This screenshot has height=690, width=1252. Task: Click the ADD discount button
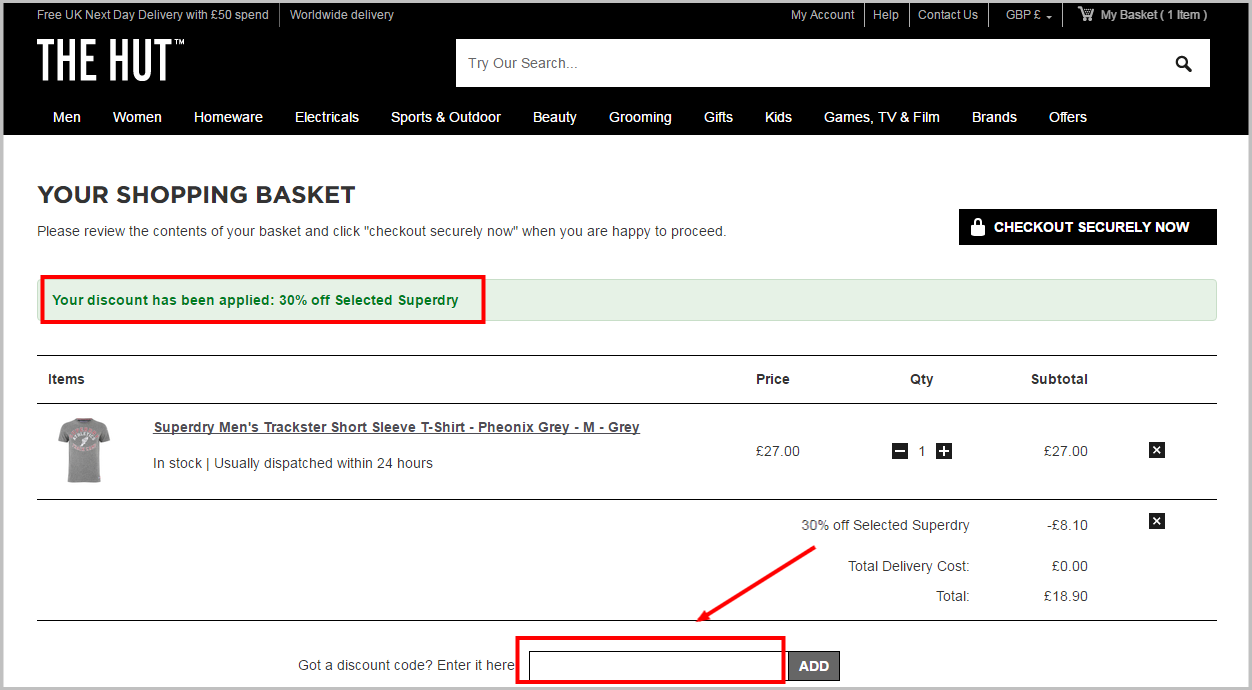coord(814,666)
